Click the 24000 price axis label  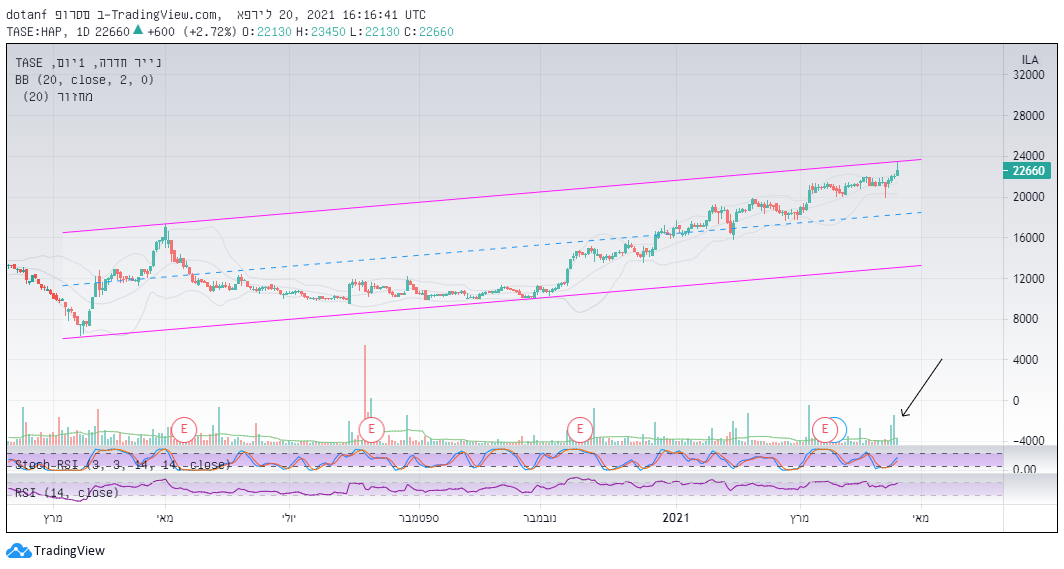(1028, 156)
